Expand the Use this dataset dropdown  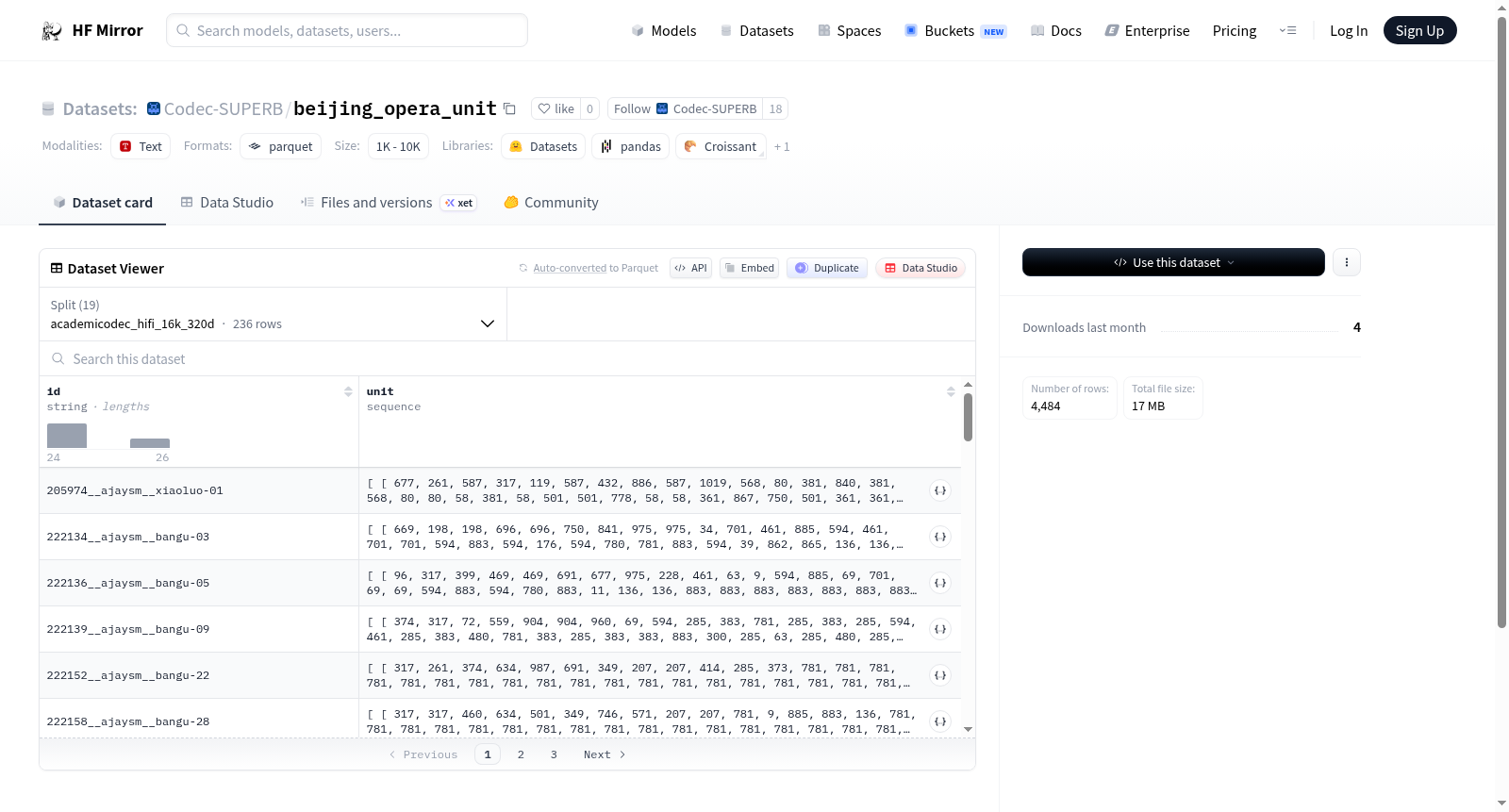tap(1173, 262)
